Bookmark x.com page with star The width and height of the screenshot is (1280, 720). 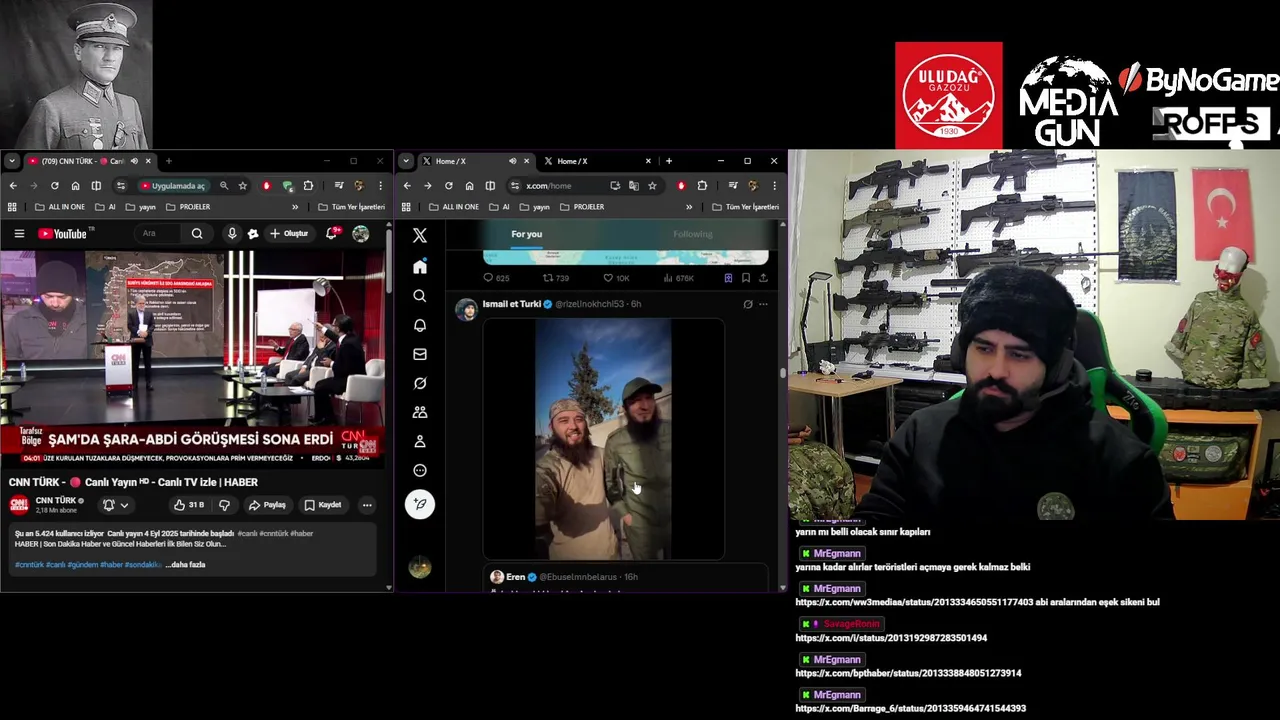point(652,186)
